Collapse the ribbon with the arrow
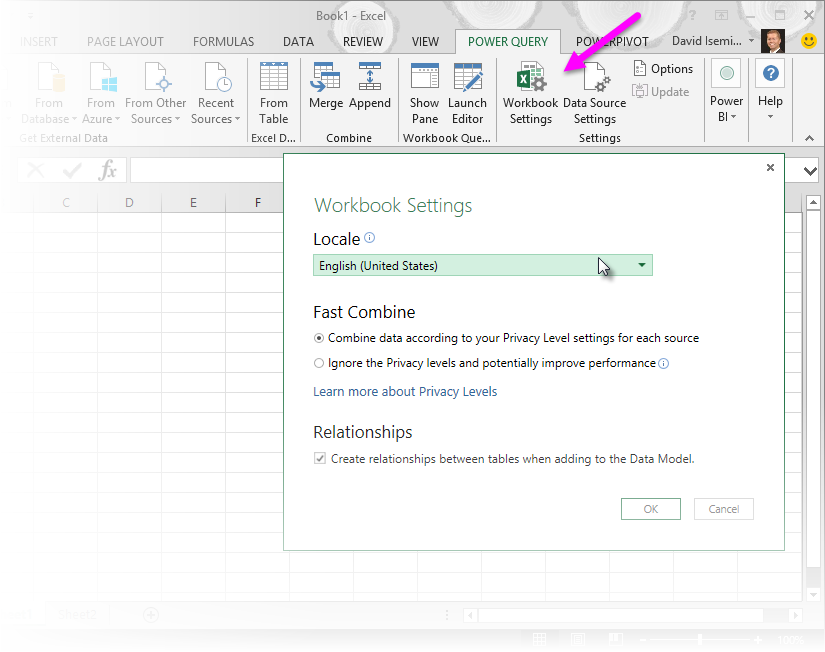Viewport: 825px width, 652px height. pos(809,138)
